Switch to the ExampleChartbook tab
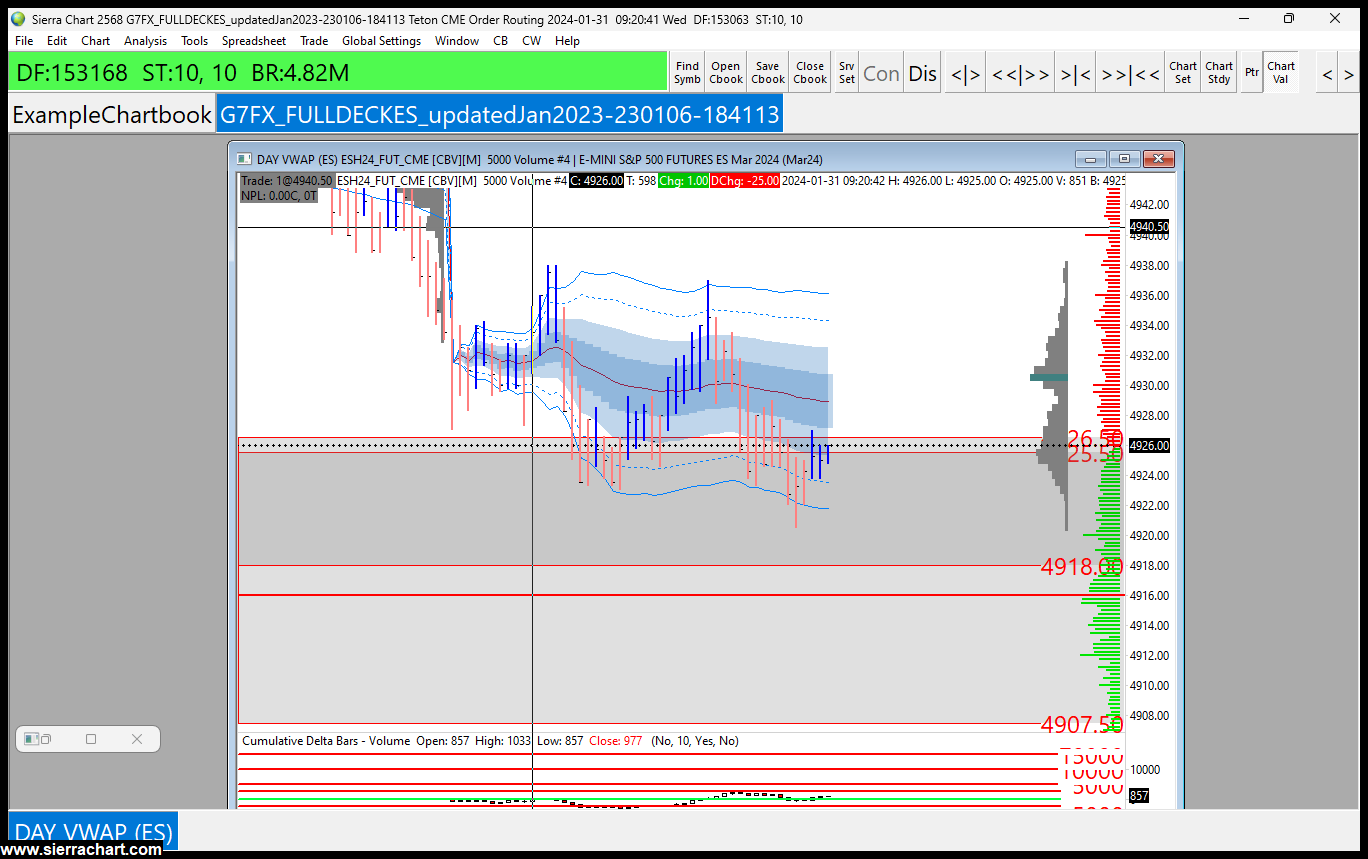Image resolution: width=1368 pixels, height=859 pixels. (112, 114)
